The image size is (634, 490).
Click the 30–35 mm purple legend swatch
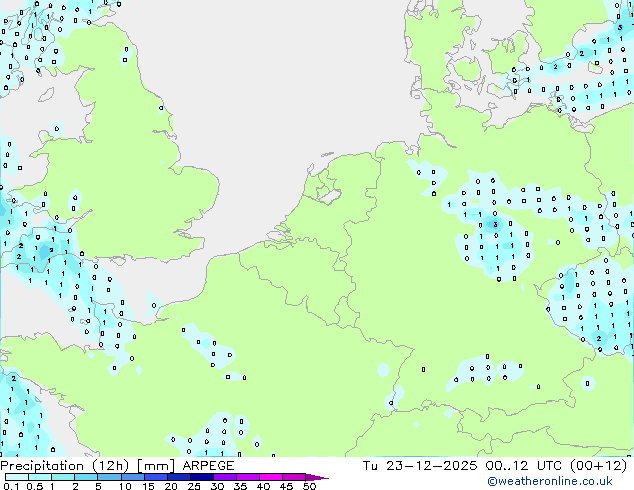click(224, 477)
